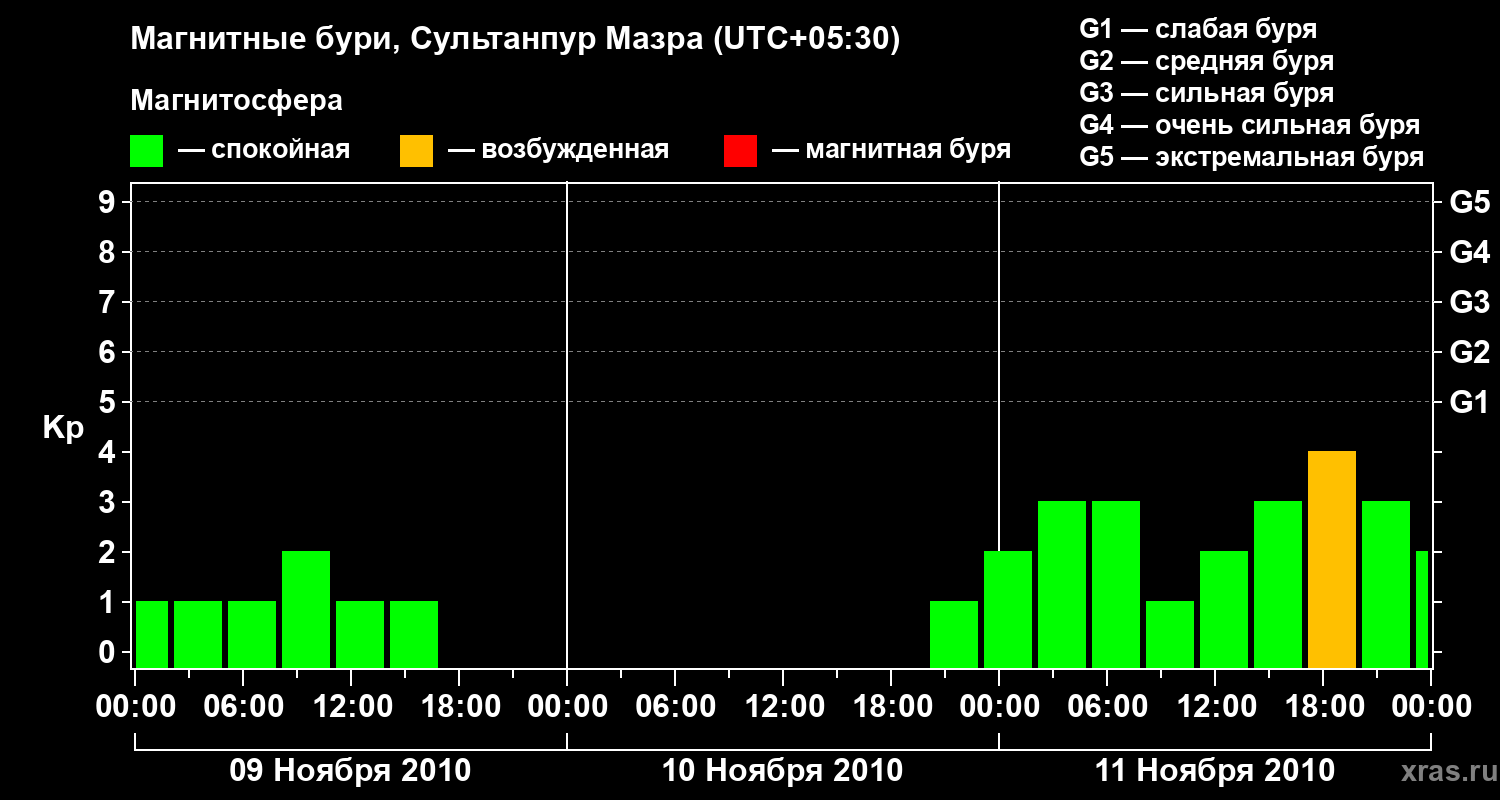Click the orange Kp 4 bar on 11 November
This screenshot has width=1500, height=800.
(1332, 559)
